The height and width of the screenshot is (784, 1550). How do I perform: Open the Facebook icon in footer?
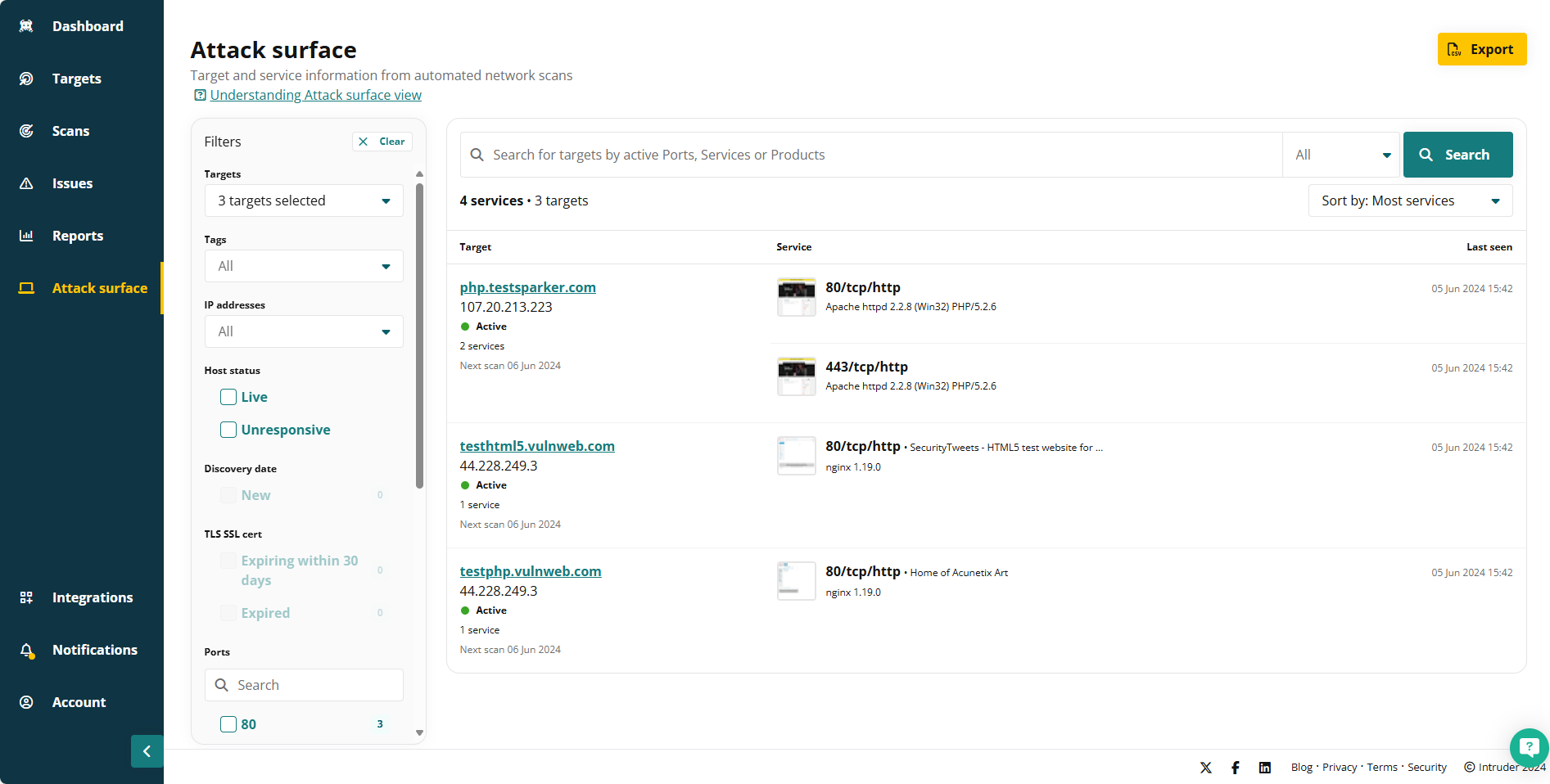1236,768
